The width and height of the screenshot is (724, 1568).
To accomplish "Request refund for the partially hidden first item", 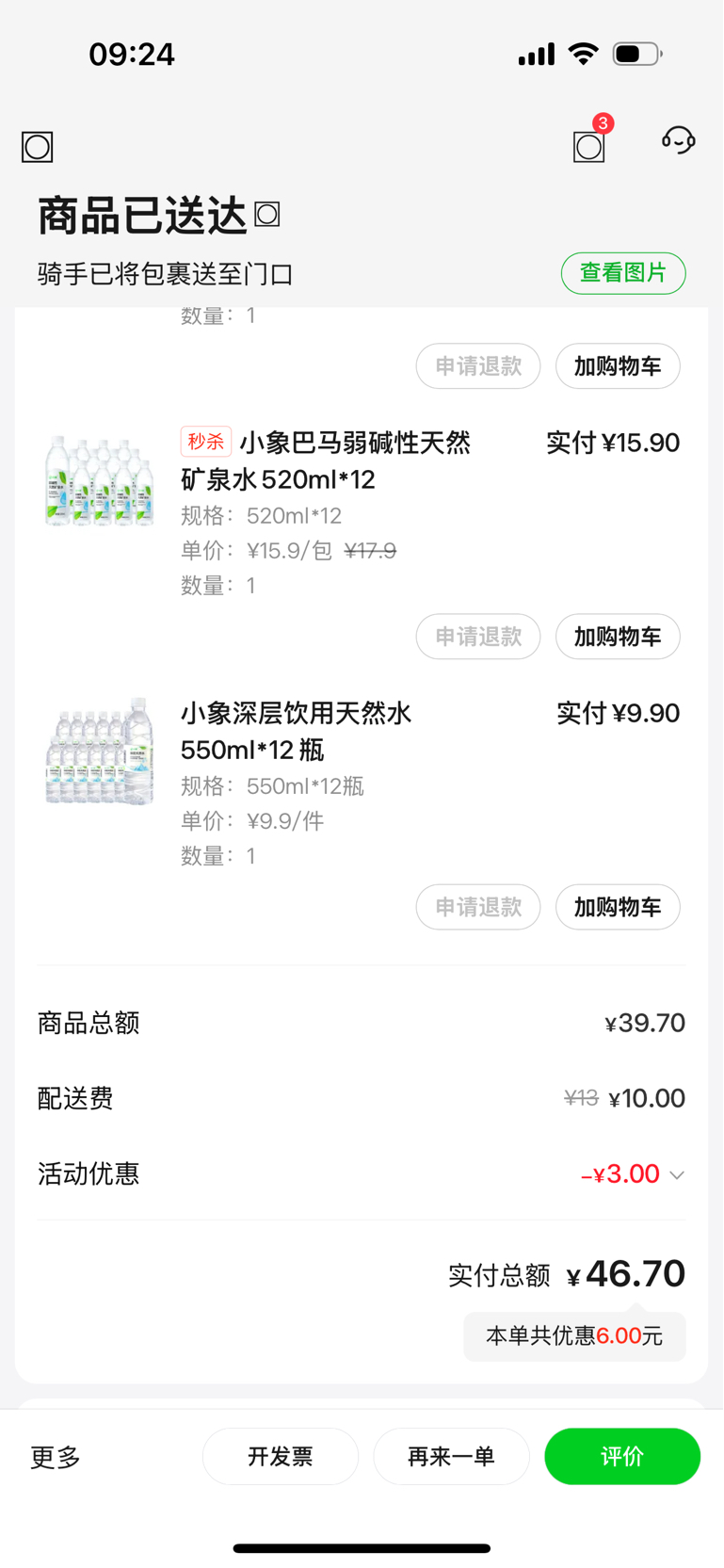I will pyautogui.click(x=478, y=366).
